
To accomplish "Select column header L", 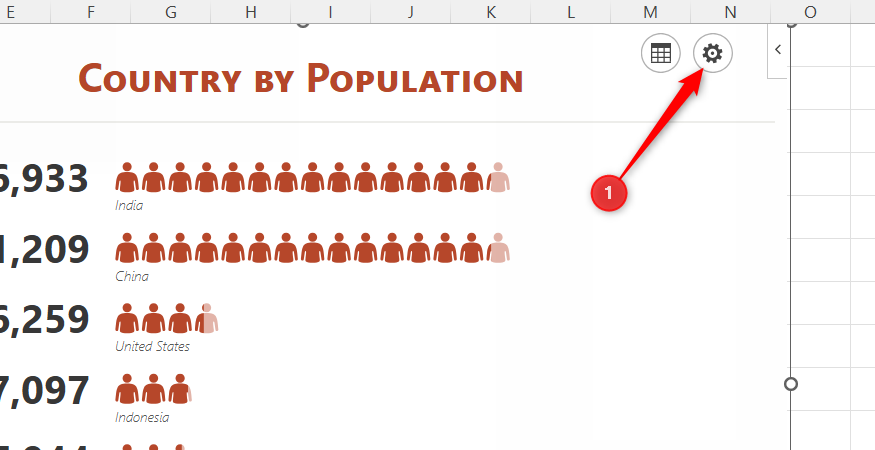I will pyautogui.click(x=570, y=12).
